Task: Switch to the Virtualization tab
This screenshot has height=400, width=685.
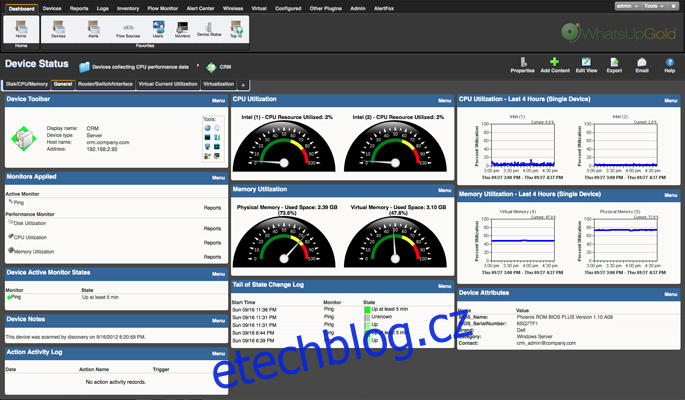Action: (218, 84)
